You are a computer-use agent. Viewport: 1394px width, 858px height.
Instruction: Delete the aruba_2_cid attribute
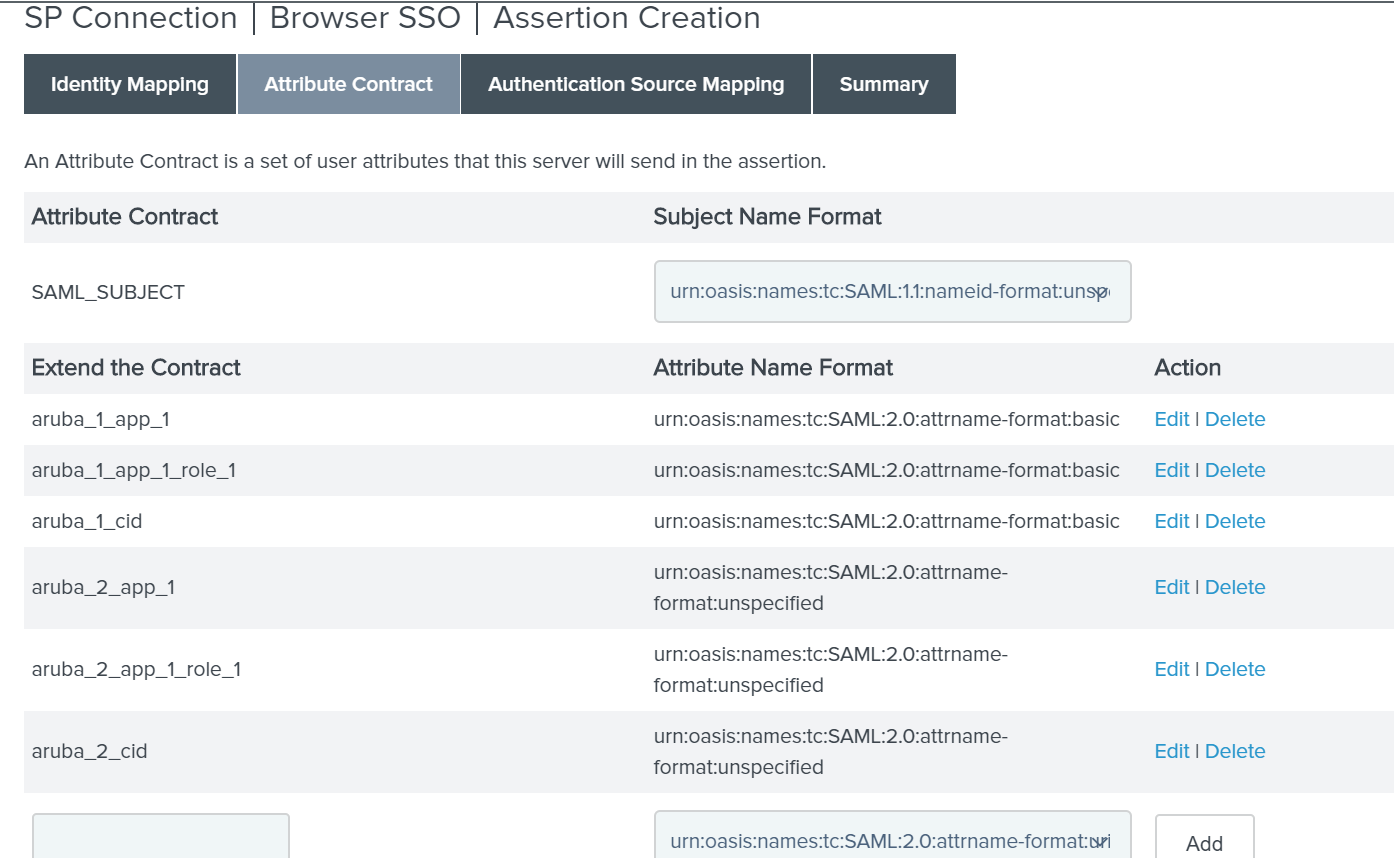point(1235,751)
